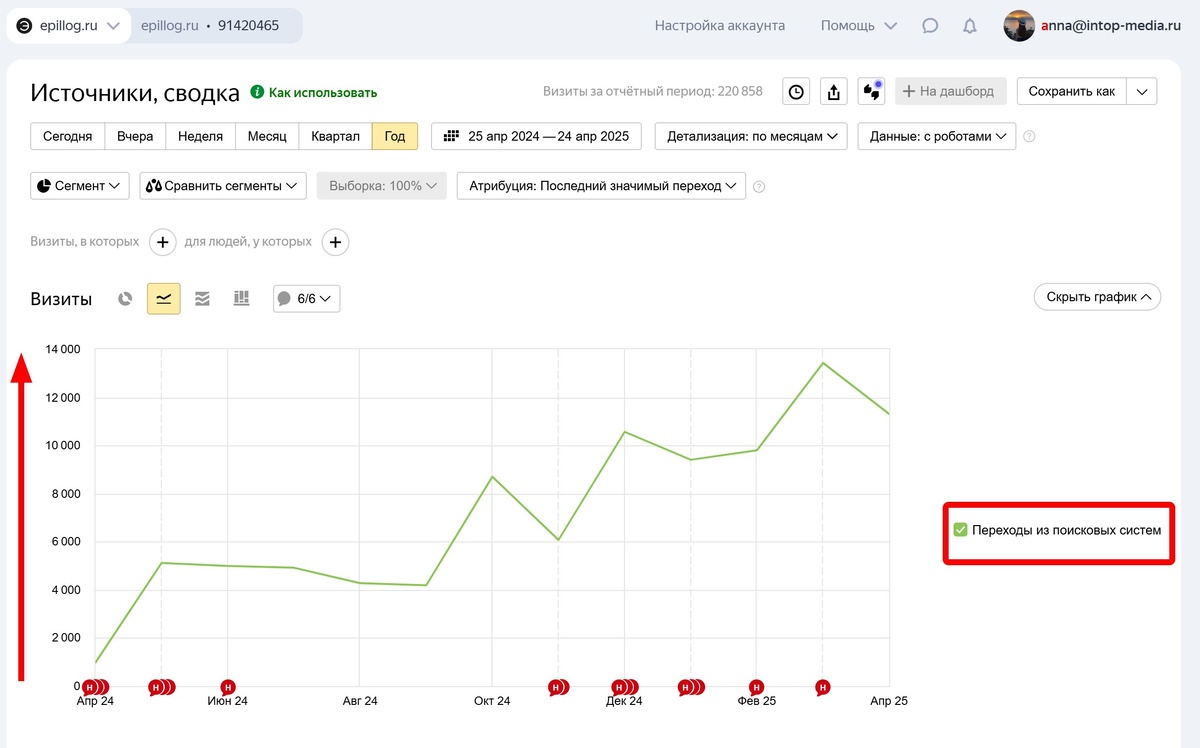Open the notifications bell

tap(970, 26)
